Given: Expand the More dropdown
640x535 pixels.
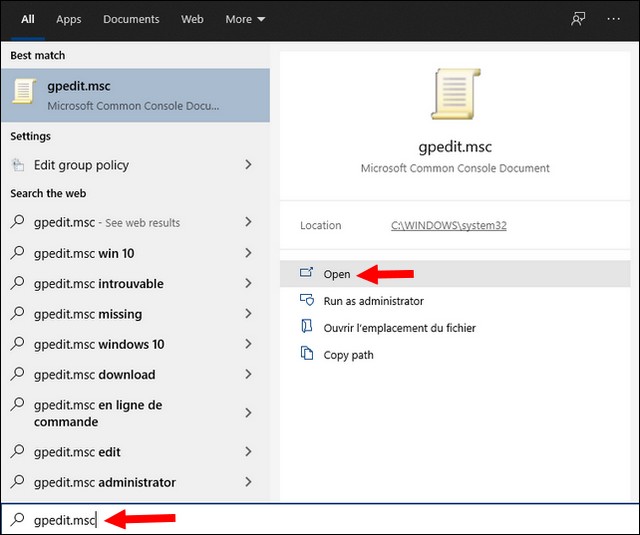Looking at the screenshot, I should [x=245, y=19].
